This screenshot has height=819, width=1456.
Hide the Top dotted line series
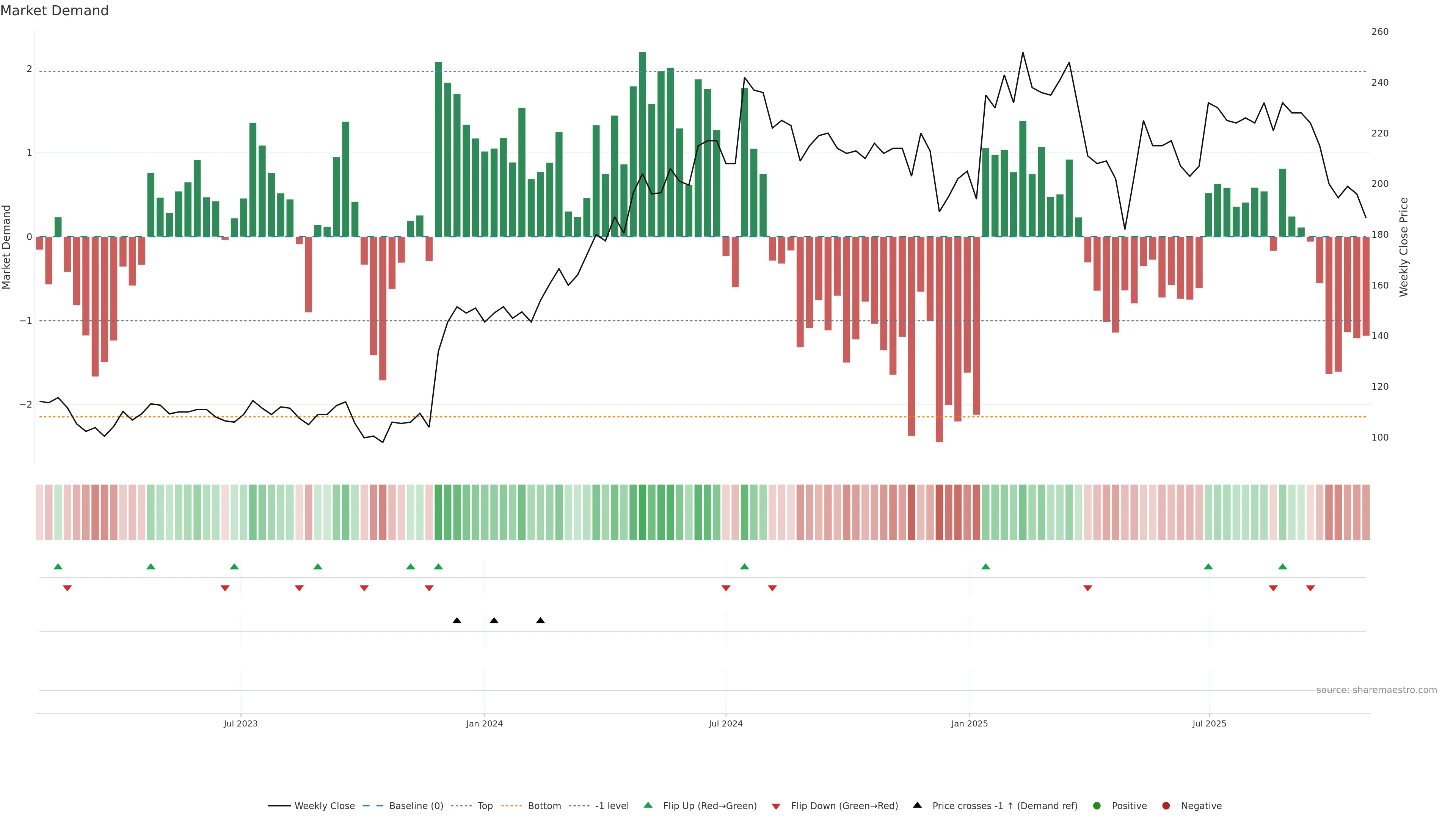tap(485, 805)
